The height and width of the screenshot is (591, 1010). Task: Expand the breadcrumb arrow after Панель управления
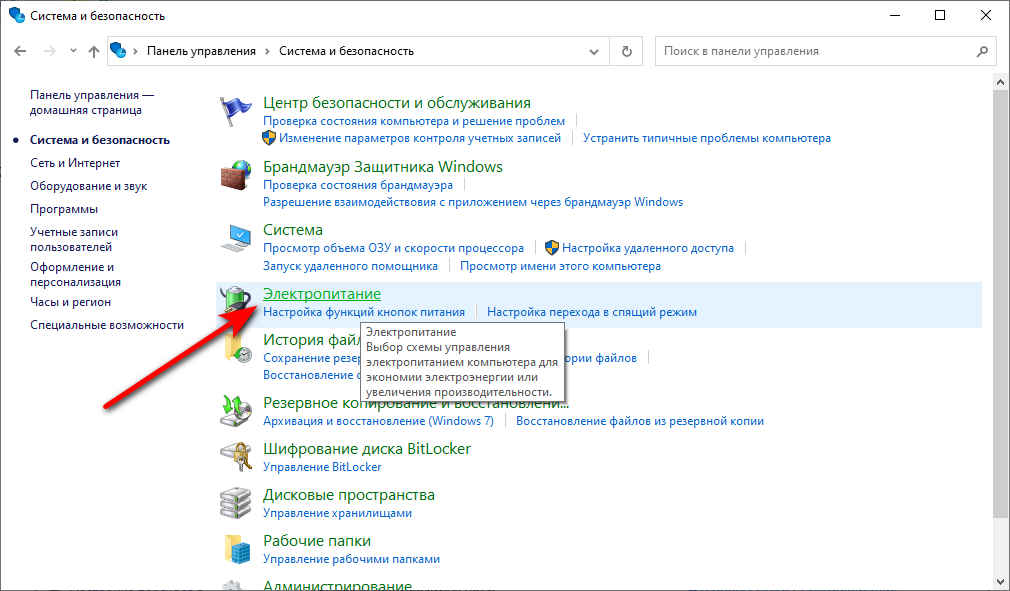267,51
